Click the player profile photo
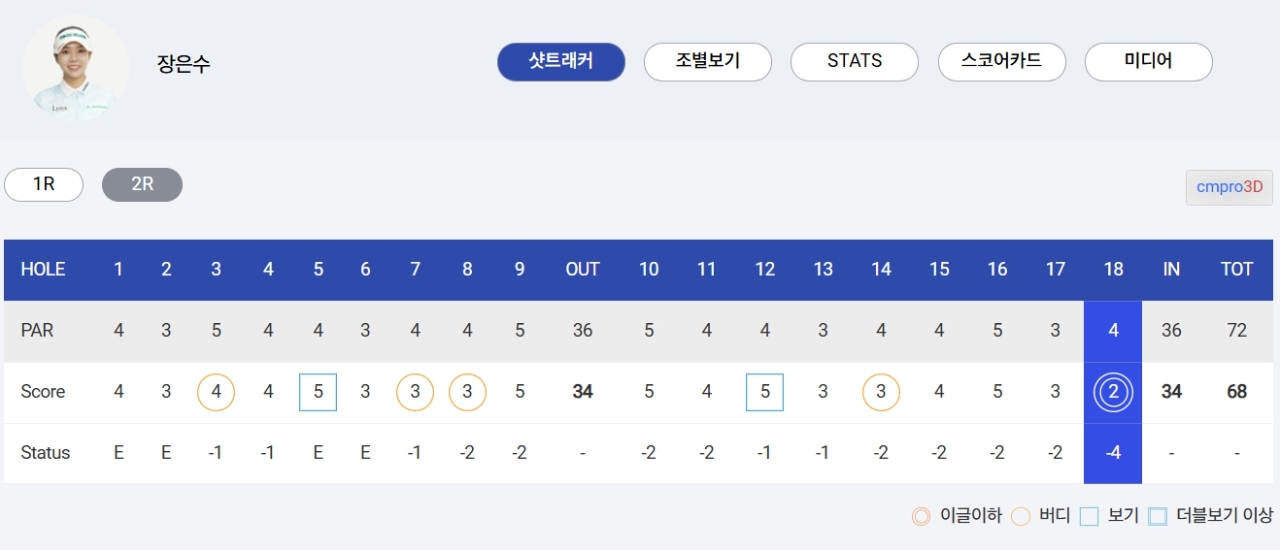 pyautogui.click(x=76, y=67)
